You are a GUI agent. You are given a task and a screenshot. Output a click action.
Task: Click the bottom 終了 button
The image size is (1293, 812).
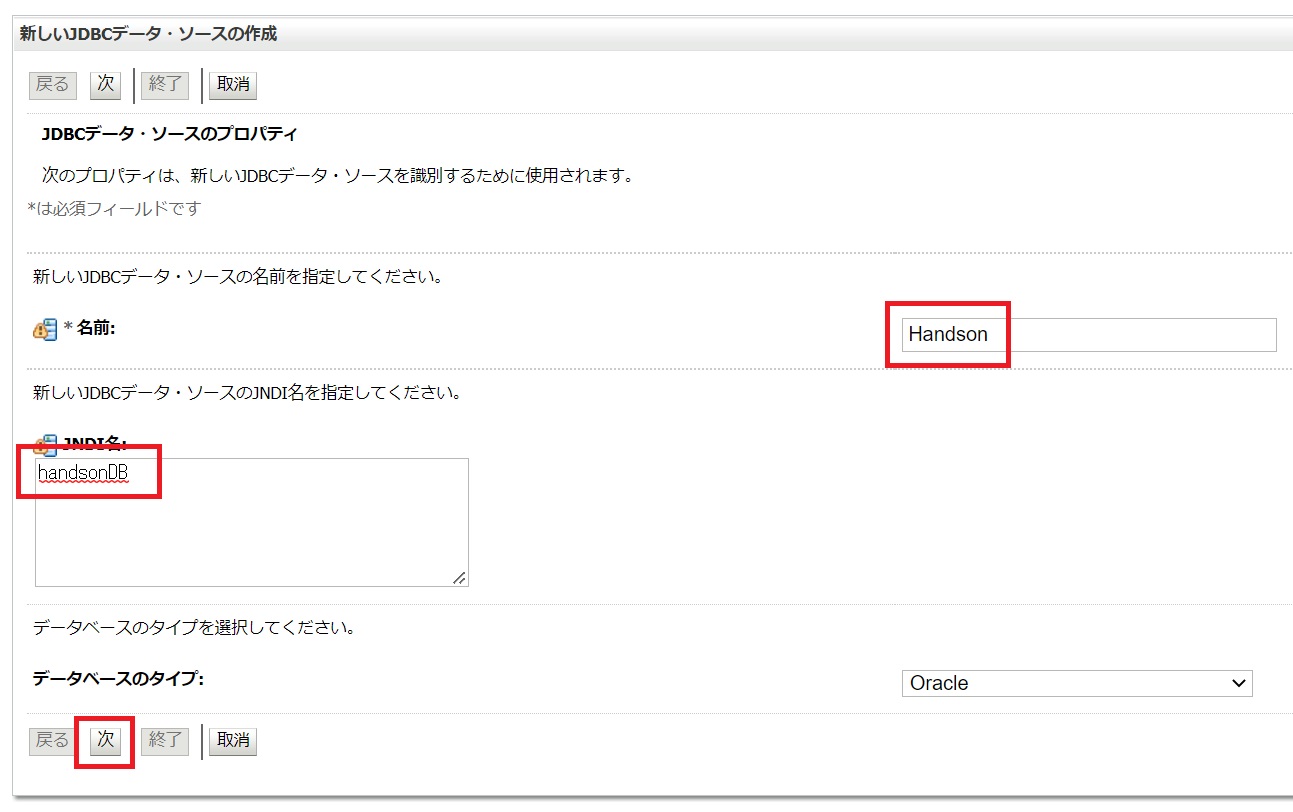tap(165, 740)
